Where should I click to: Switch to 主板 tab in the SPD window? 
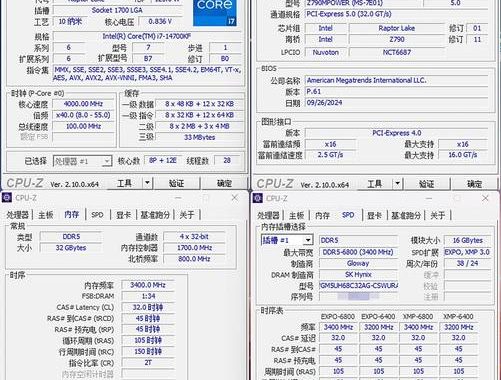[x=296, y=215]
